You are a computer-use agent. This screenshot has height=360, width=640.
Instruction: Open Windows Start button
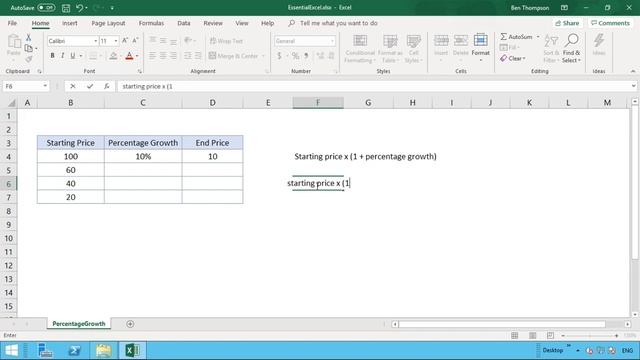click(x=11, y=350)
